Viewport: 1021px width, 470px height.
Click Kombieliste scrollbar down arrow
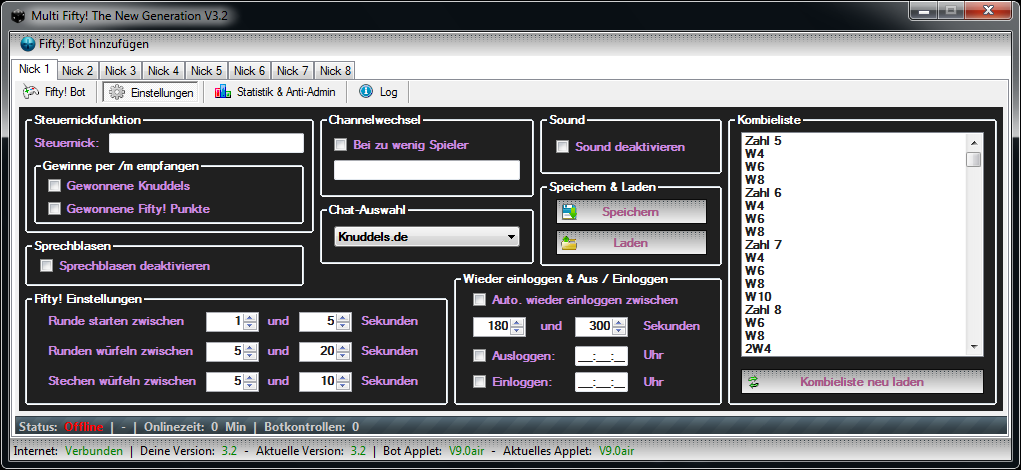point(973,347)
